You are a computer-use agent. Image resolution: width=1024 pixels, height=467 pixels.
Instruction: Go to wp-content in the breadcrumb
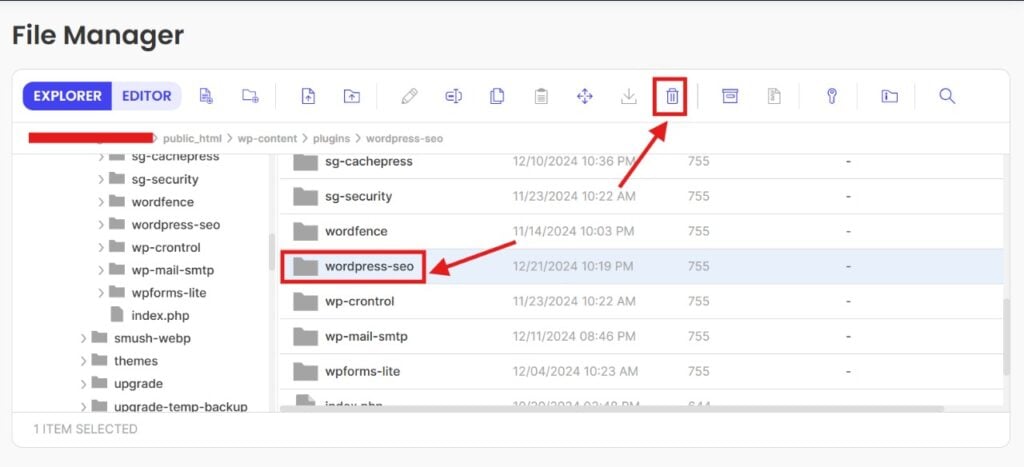[267, 138]
